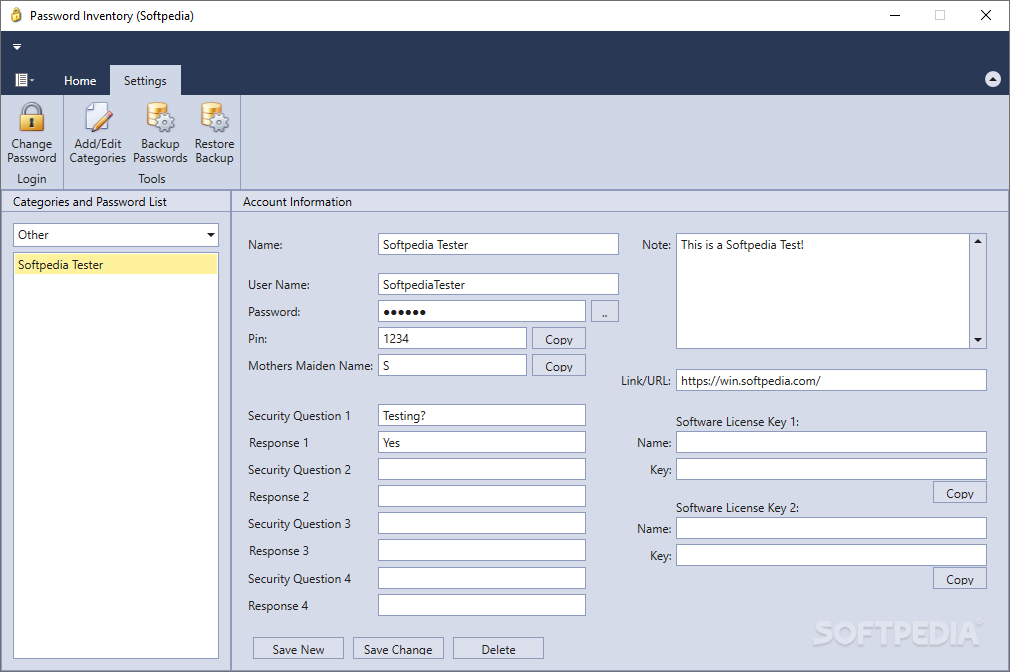Click the Response 1 field
Viewport: 1010px width, 672px height.
(481, 443)
